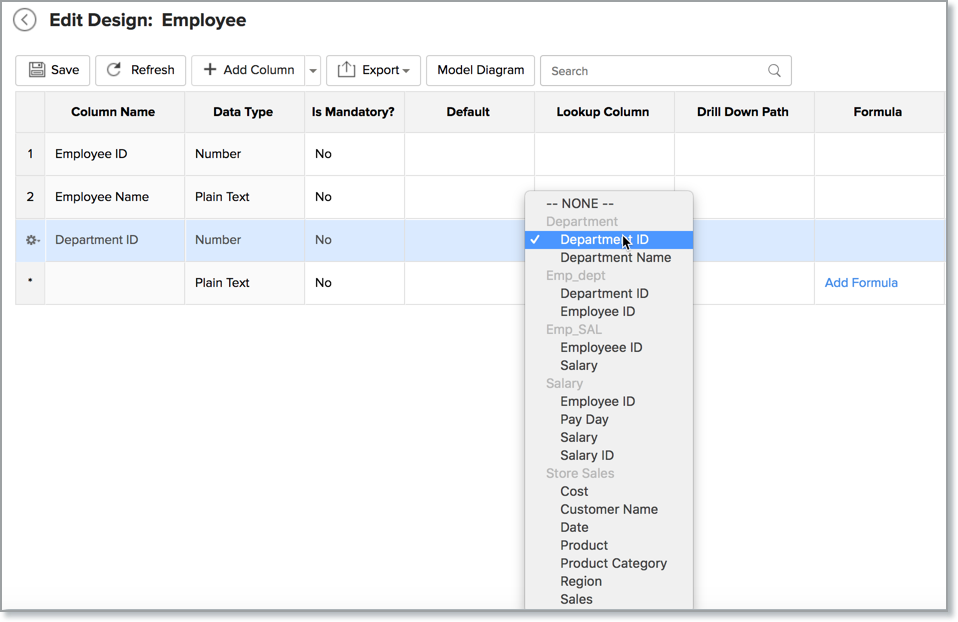
Task: Click inside the Search input field
Action: 650,71
